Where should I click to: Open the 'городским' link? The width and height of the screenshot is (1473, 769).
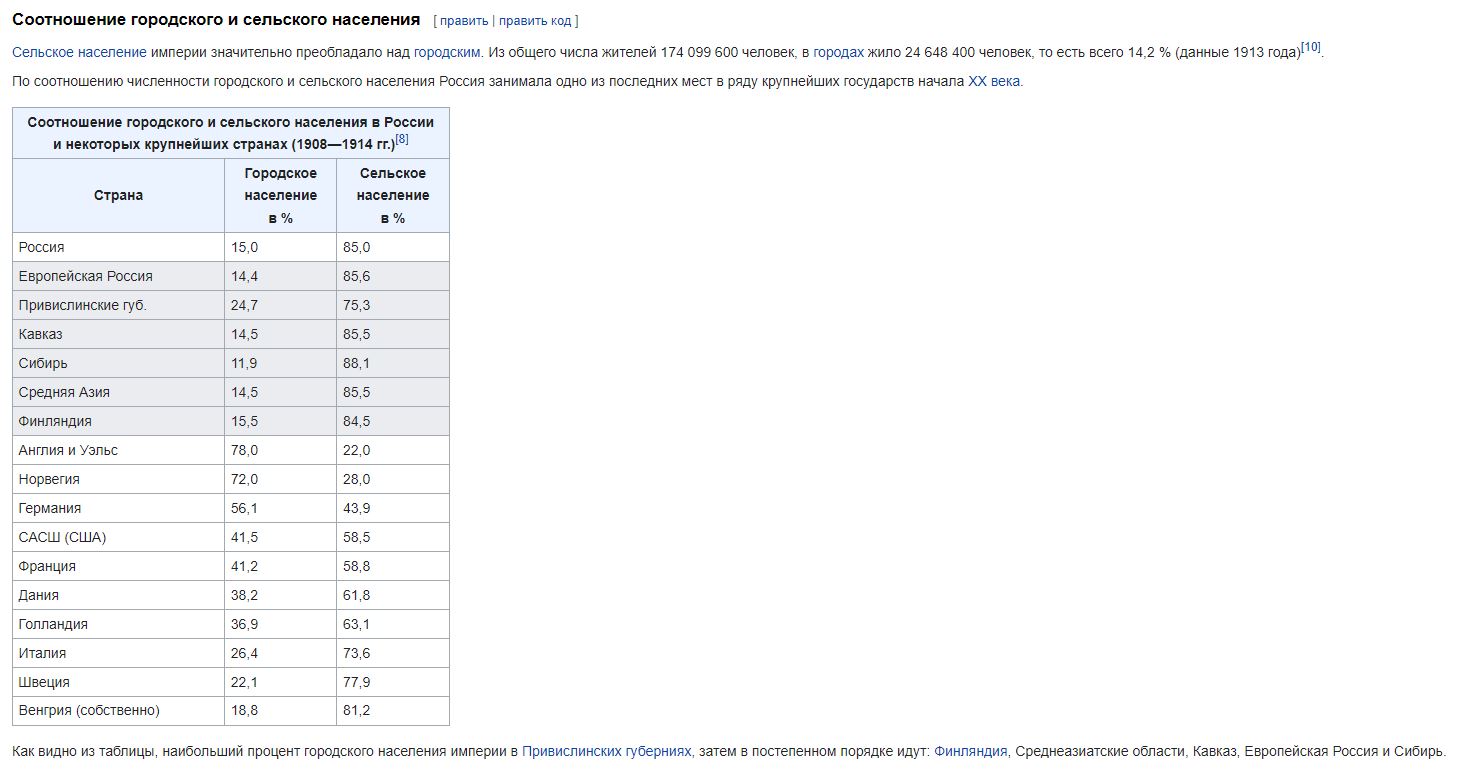pos(447,52)
